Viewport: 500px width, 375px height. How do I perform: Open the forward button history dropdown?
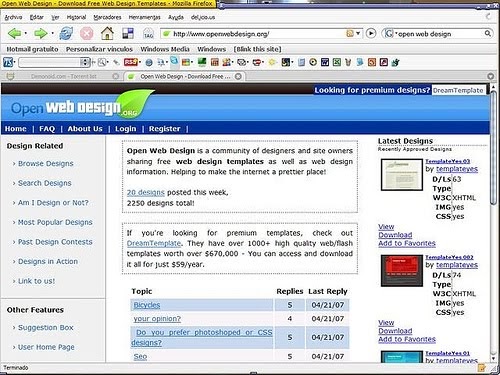(52, 33)
